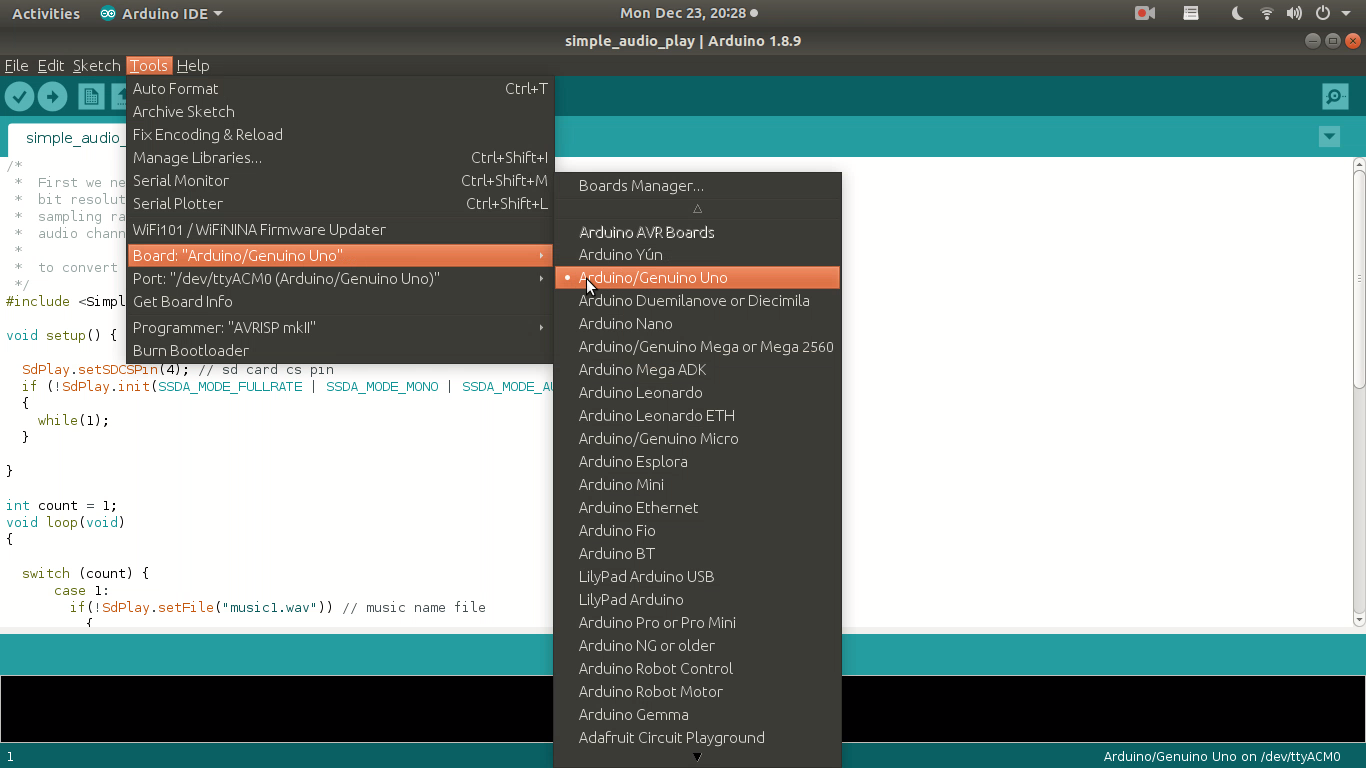Select Arduino Nano board
The width and height of the screenshot is (1366, 768).
tap(697, 324)
